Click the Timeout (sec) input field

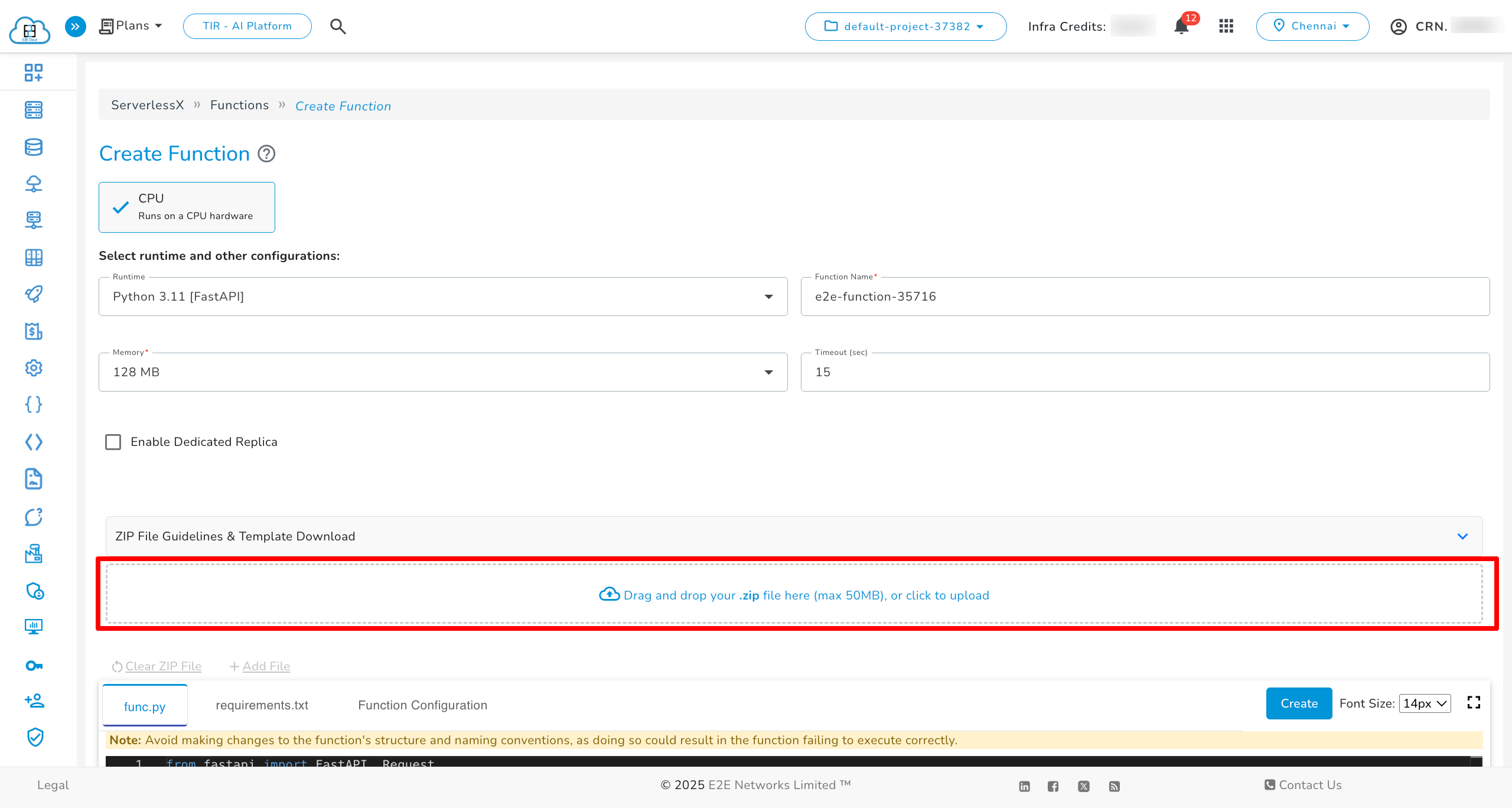pos(1145,372)
